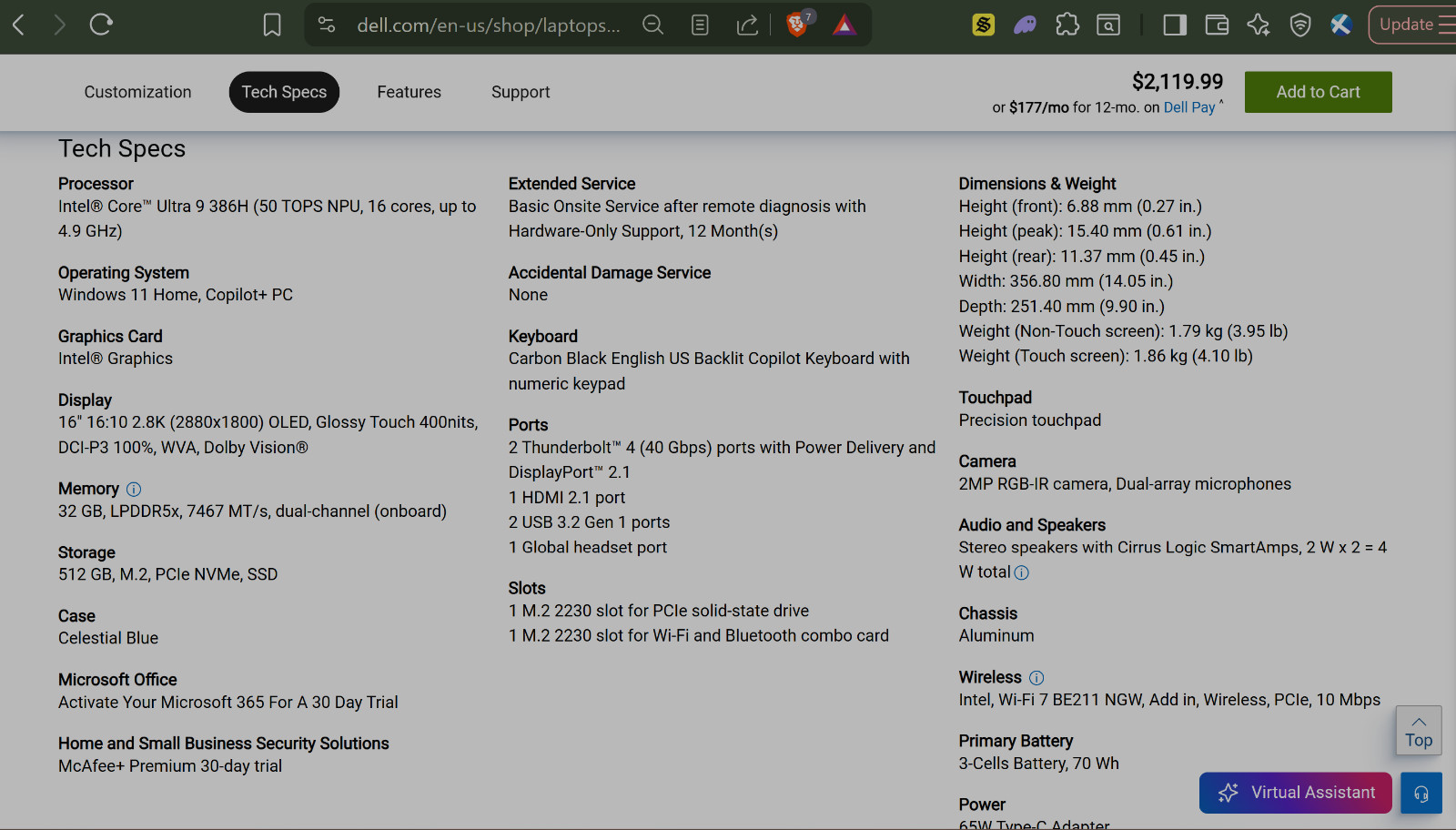Open the browser hamburger menu
1456x830 pixels.
[1447, 25]
